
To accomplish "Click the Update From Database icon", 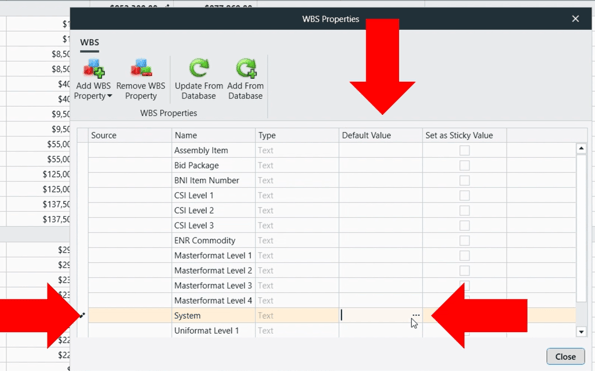I will point(199,68).
